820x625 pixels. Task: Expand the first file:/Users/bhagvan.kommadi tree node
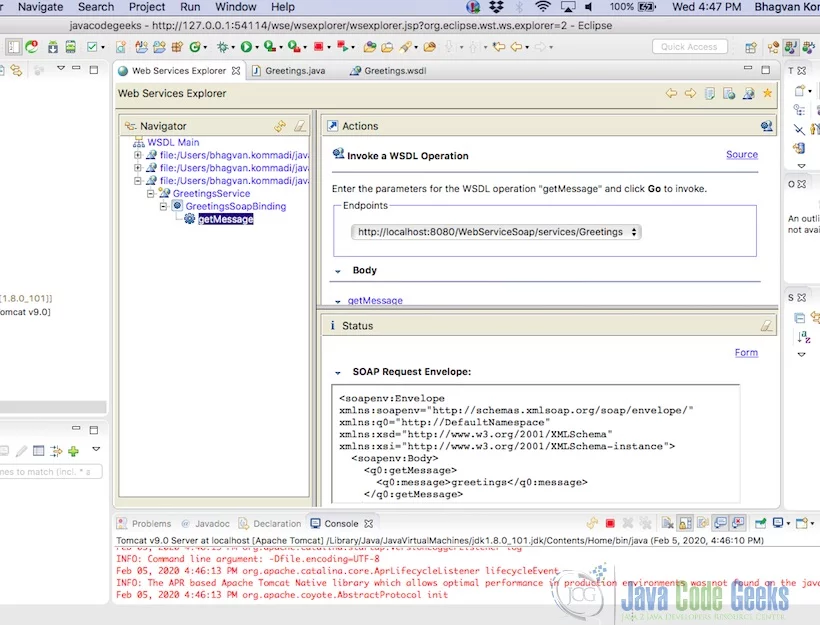coord(138,155)
